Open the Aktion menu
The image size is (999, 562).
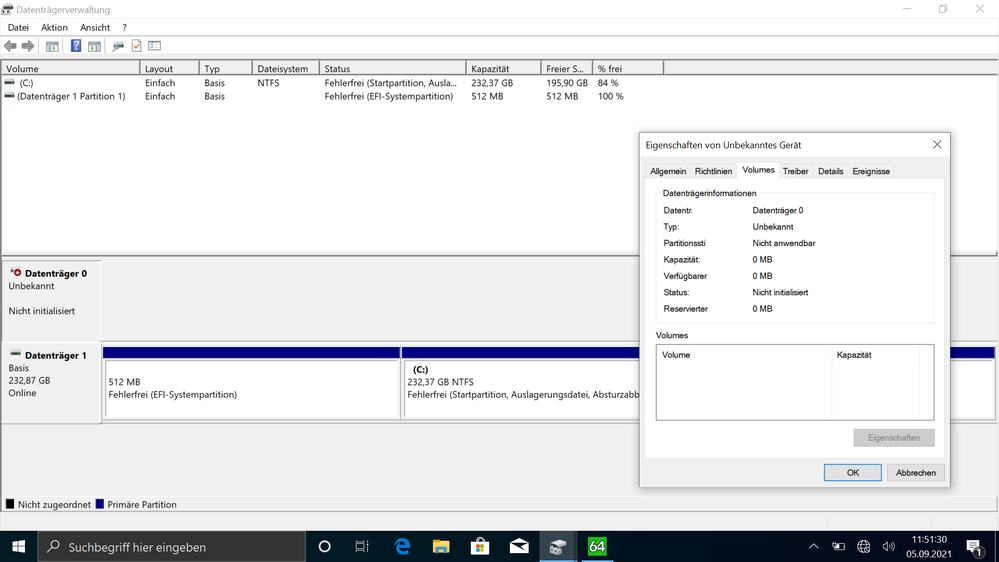pos(54,28)
